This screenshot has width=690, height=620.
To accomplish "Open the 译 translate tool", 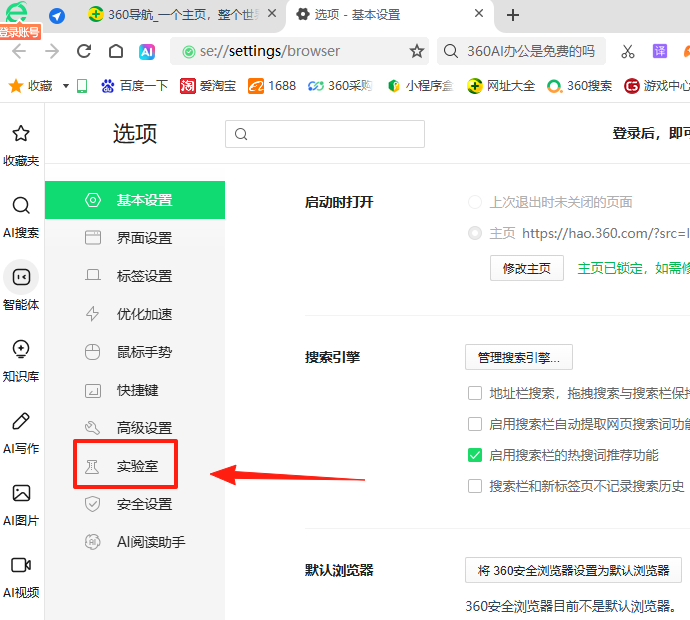I will [660, 51].
